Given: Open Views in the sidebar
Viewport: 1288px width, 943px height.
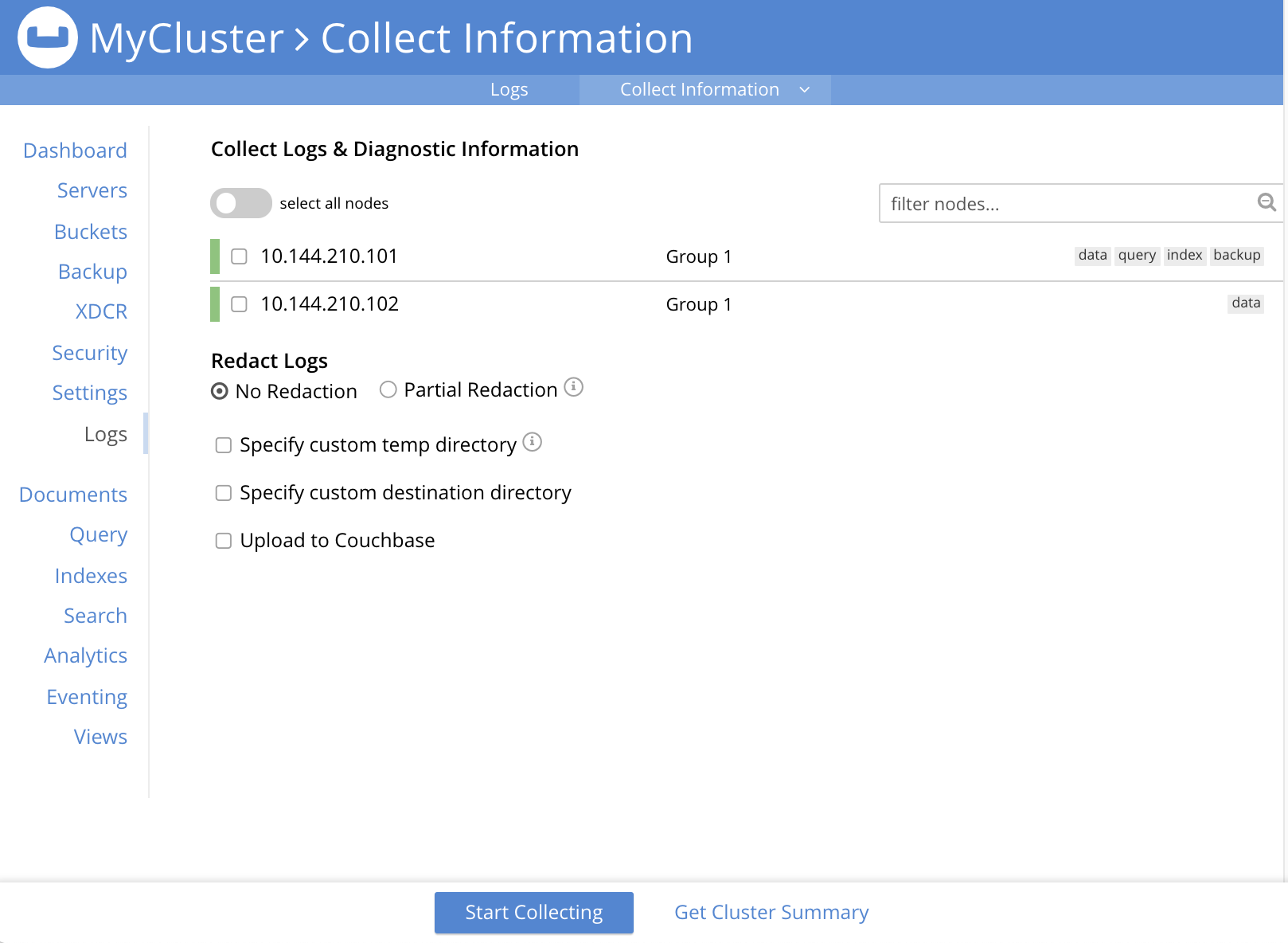Looking at the screenshot, I should click(x=100, y=737).
